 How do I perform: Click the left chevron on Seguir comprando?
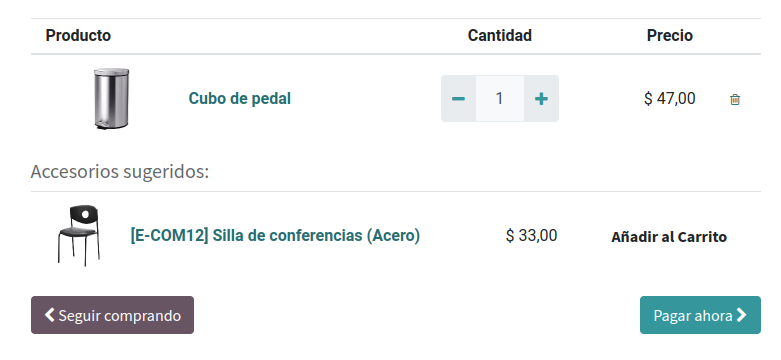click(49, 315)
